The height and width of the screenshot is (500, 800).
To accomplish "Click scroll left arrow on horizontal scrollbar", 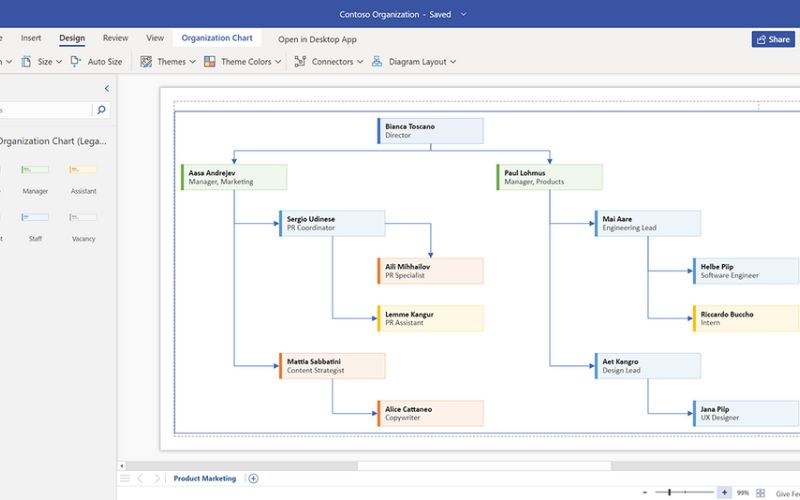I will [x=121, y=466].
